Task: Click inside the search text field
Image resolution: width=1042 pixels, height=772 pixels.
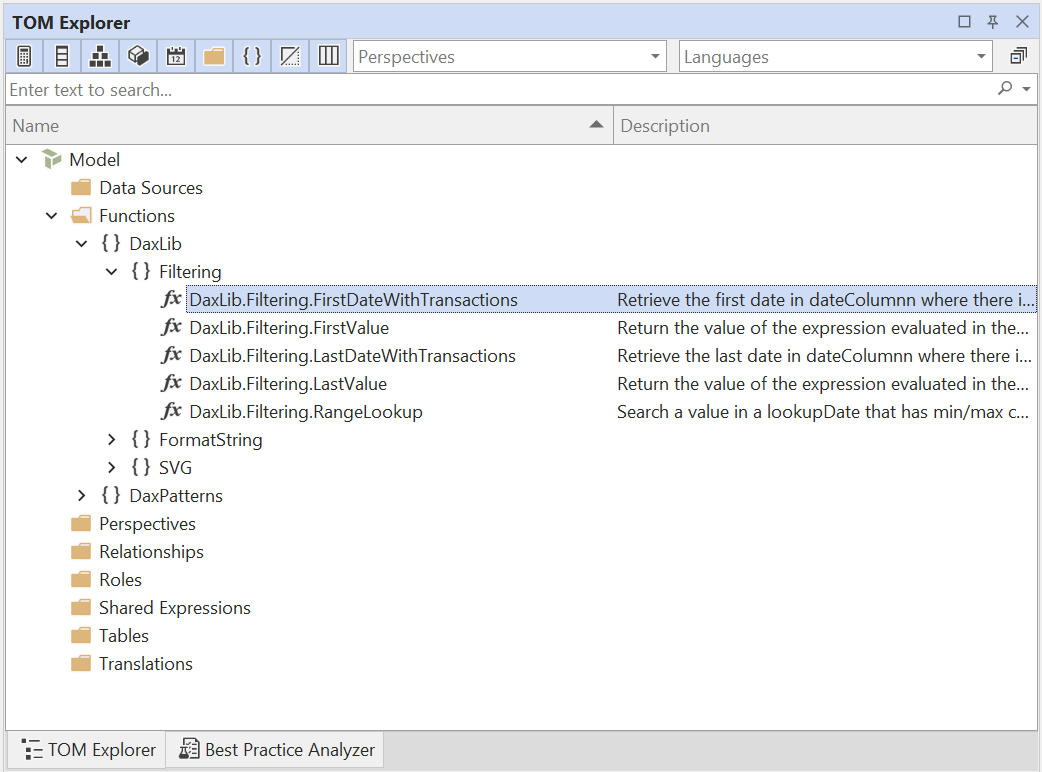Action: coord(400,88)
